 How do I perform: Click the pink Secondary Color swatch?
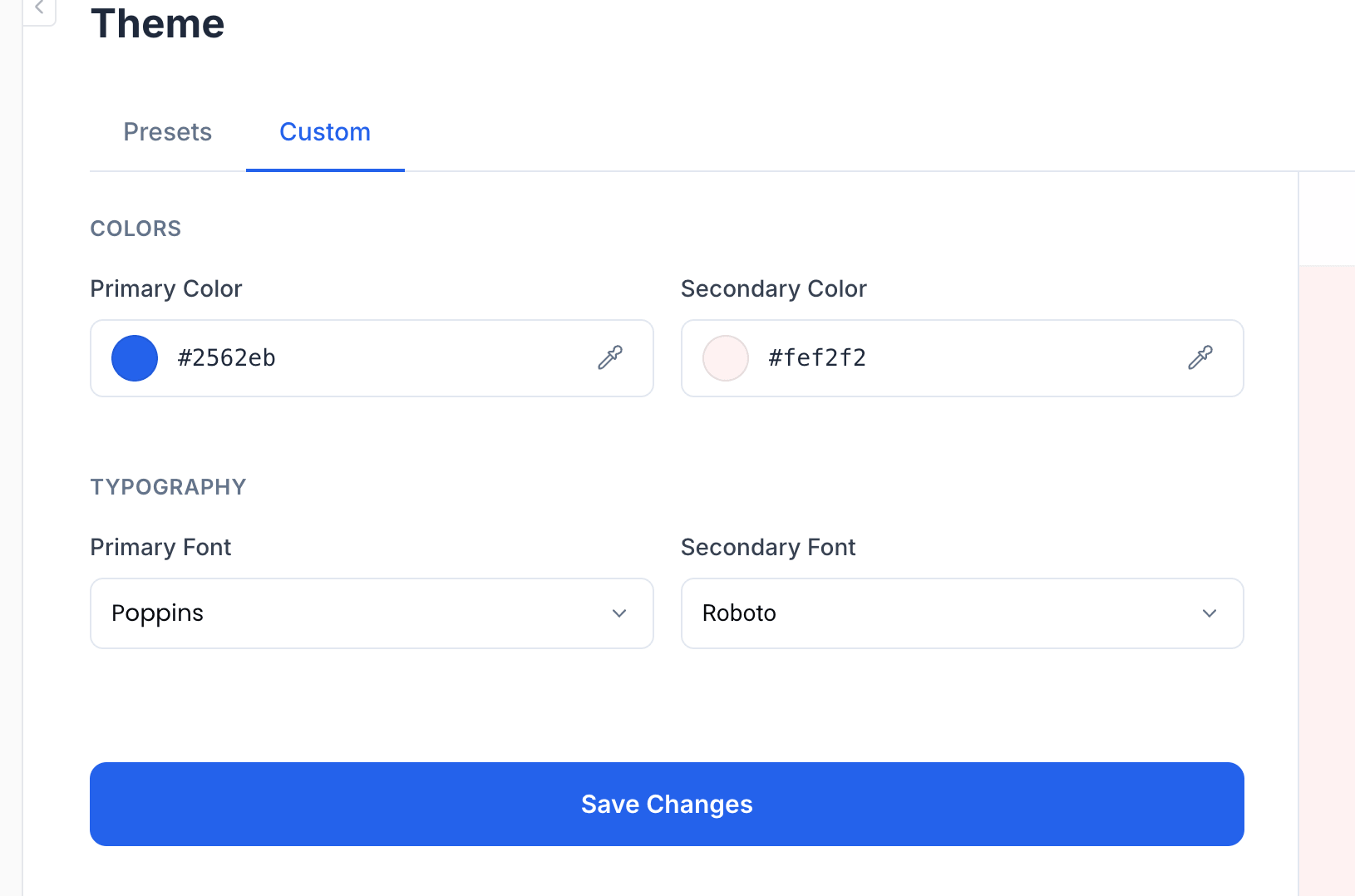click(x=725, y=357)
